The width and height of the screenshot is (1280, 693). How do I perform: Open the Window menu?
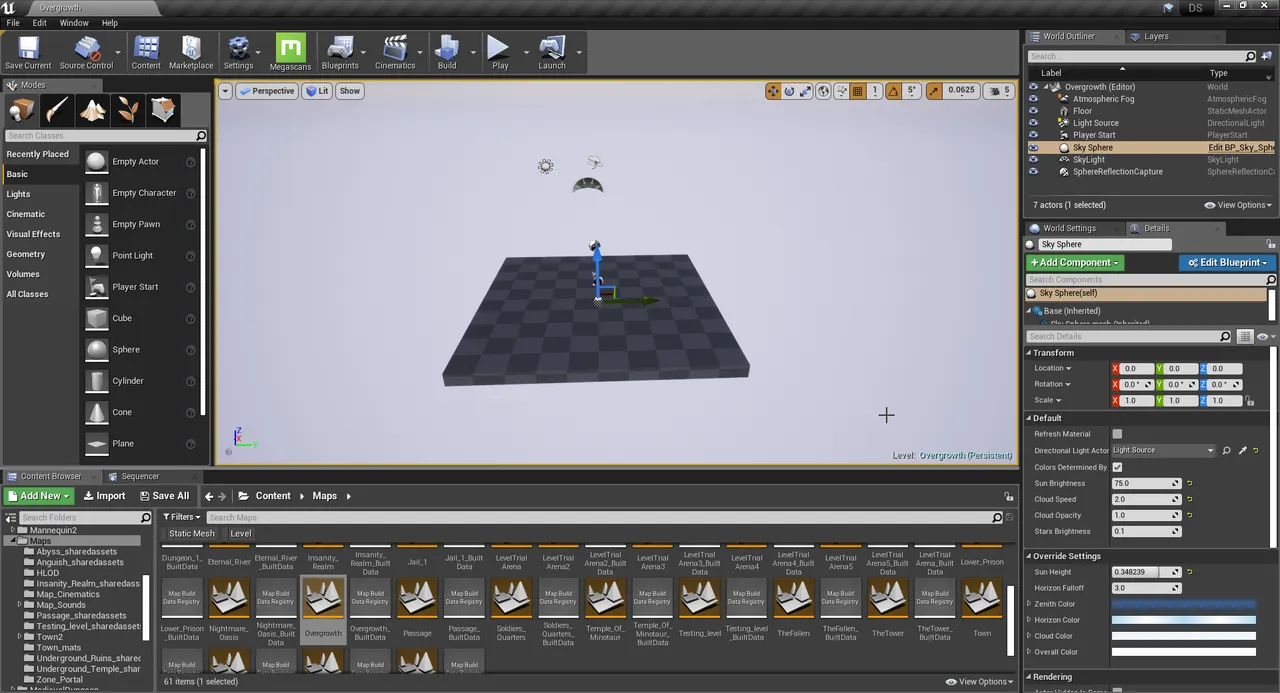[x=74, y=23]
